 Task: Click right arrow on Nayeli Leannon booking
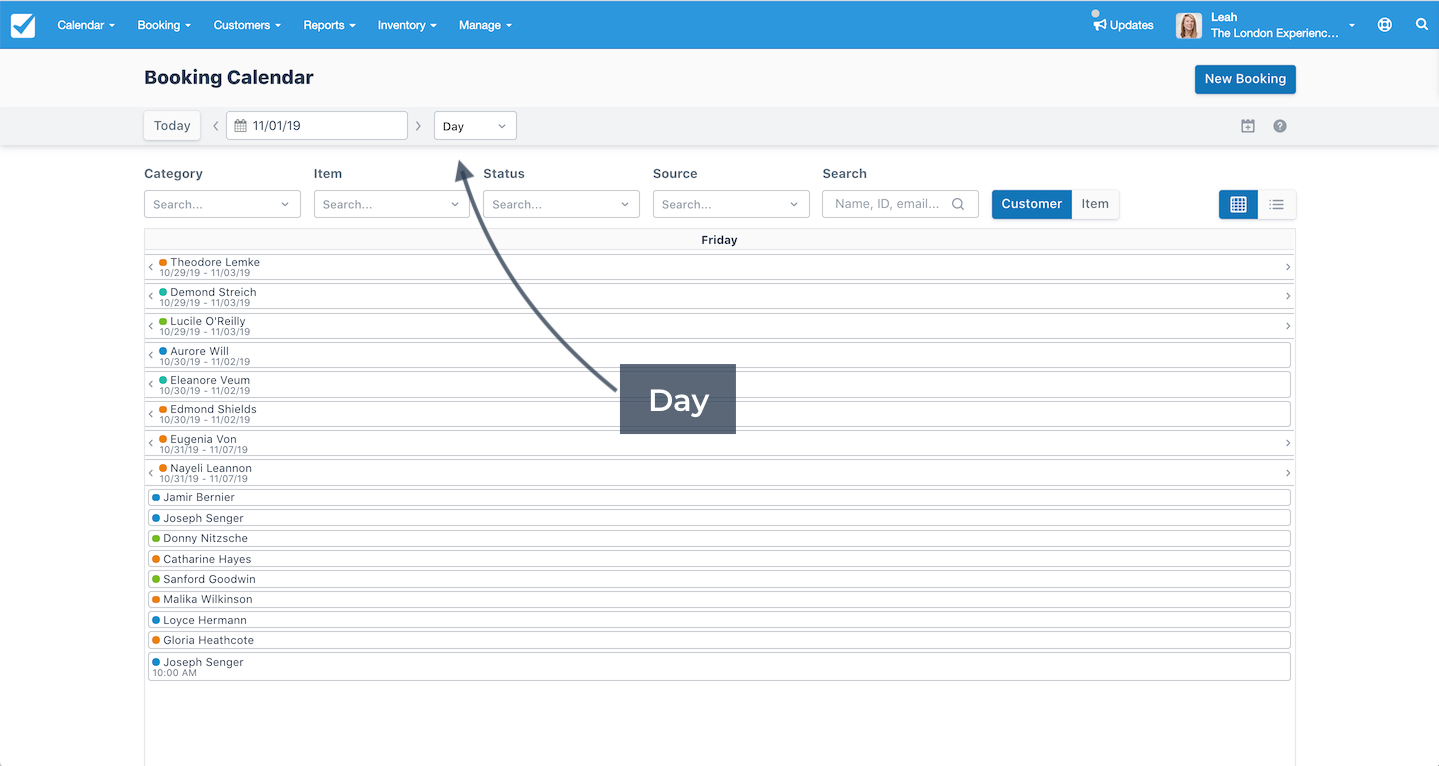tap(1287, 472)
